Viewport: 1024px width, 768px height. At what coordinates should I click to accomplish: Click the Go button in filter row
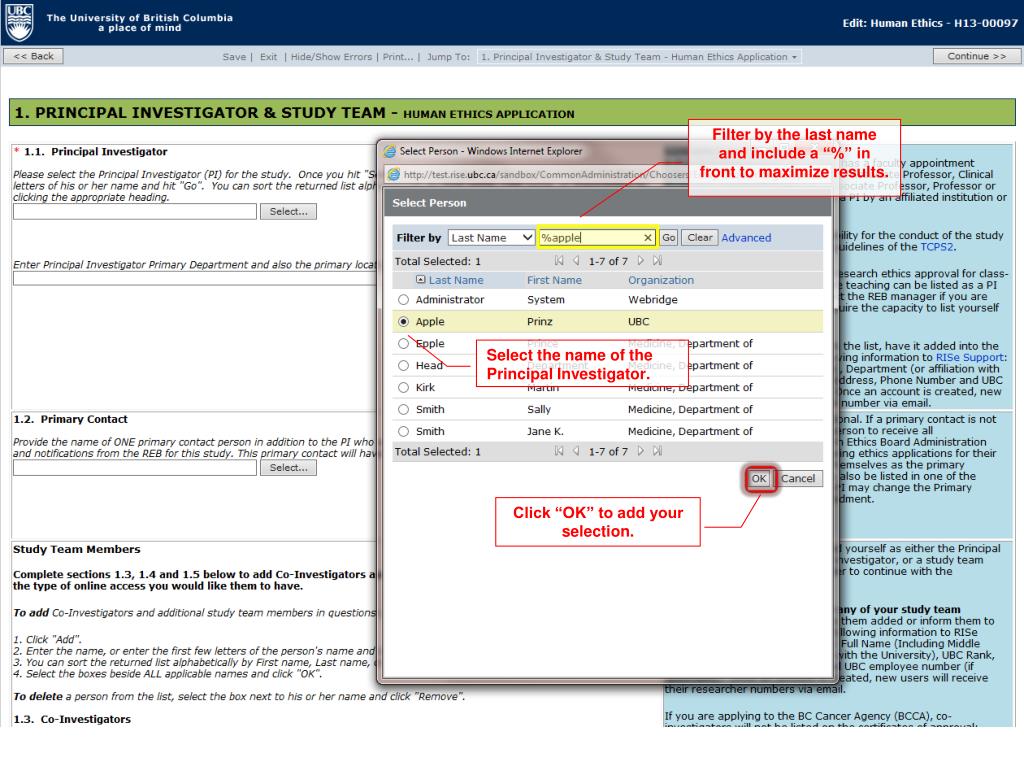[669, 238]
